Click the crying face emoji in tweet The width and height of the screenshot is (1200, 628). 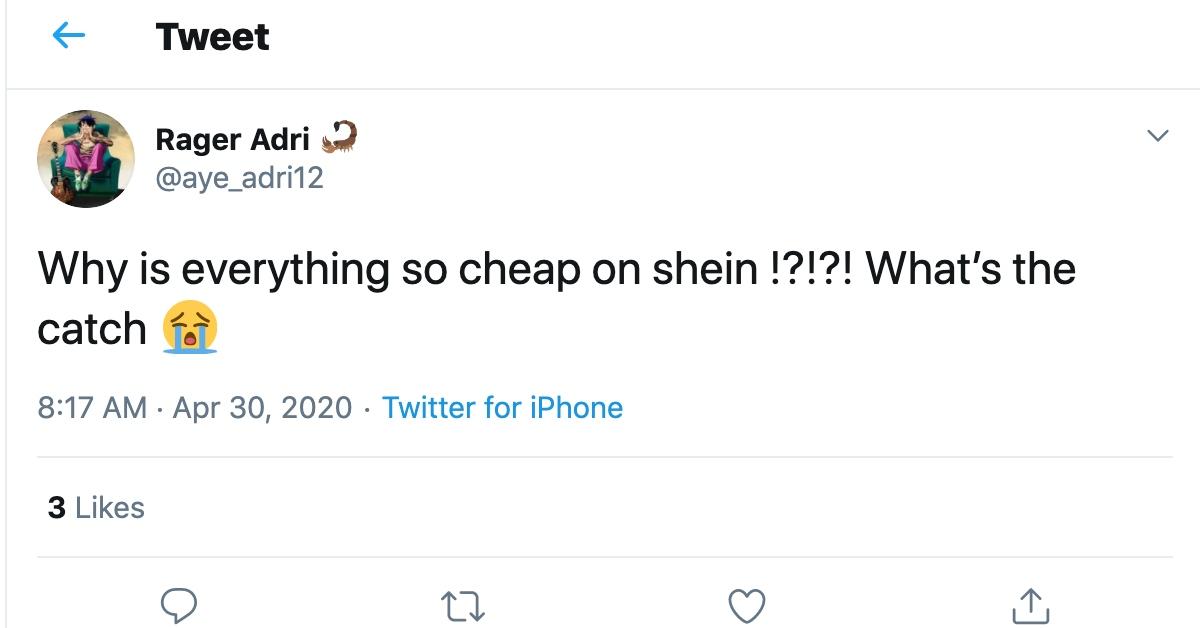click(190, 329)
